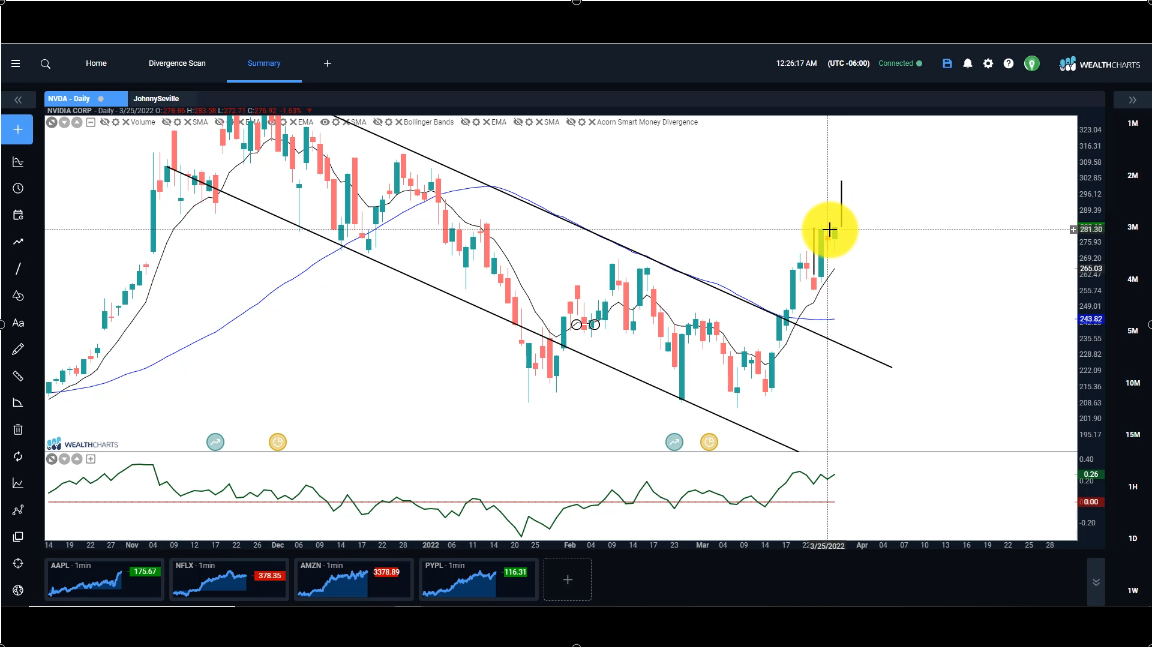Viewport: 1152px width, 647px height.
Task: Select the trend line zigzag tool
Action: tap(18, 242)
